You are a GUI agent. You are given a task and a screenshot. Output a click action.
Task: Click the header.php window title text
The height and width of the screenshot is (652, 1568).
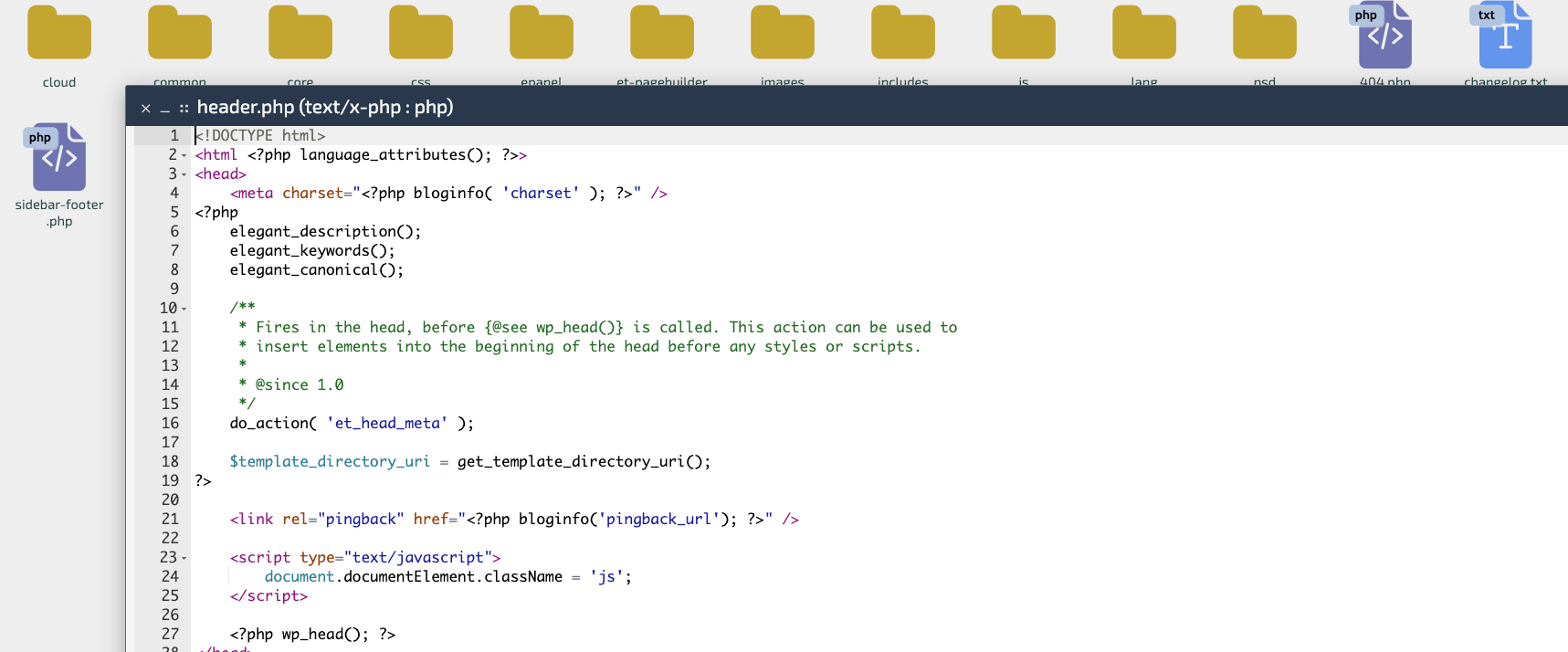coord(325,107)
